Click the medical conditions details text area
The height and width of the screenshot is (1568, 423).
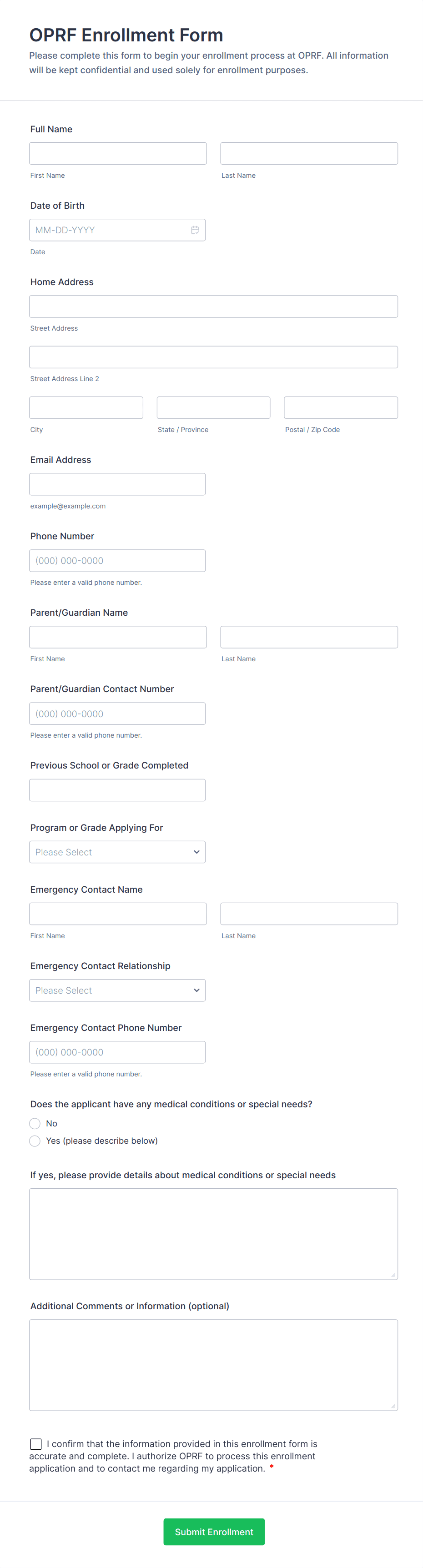(x=213, y=1234)
